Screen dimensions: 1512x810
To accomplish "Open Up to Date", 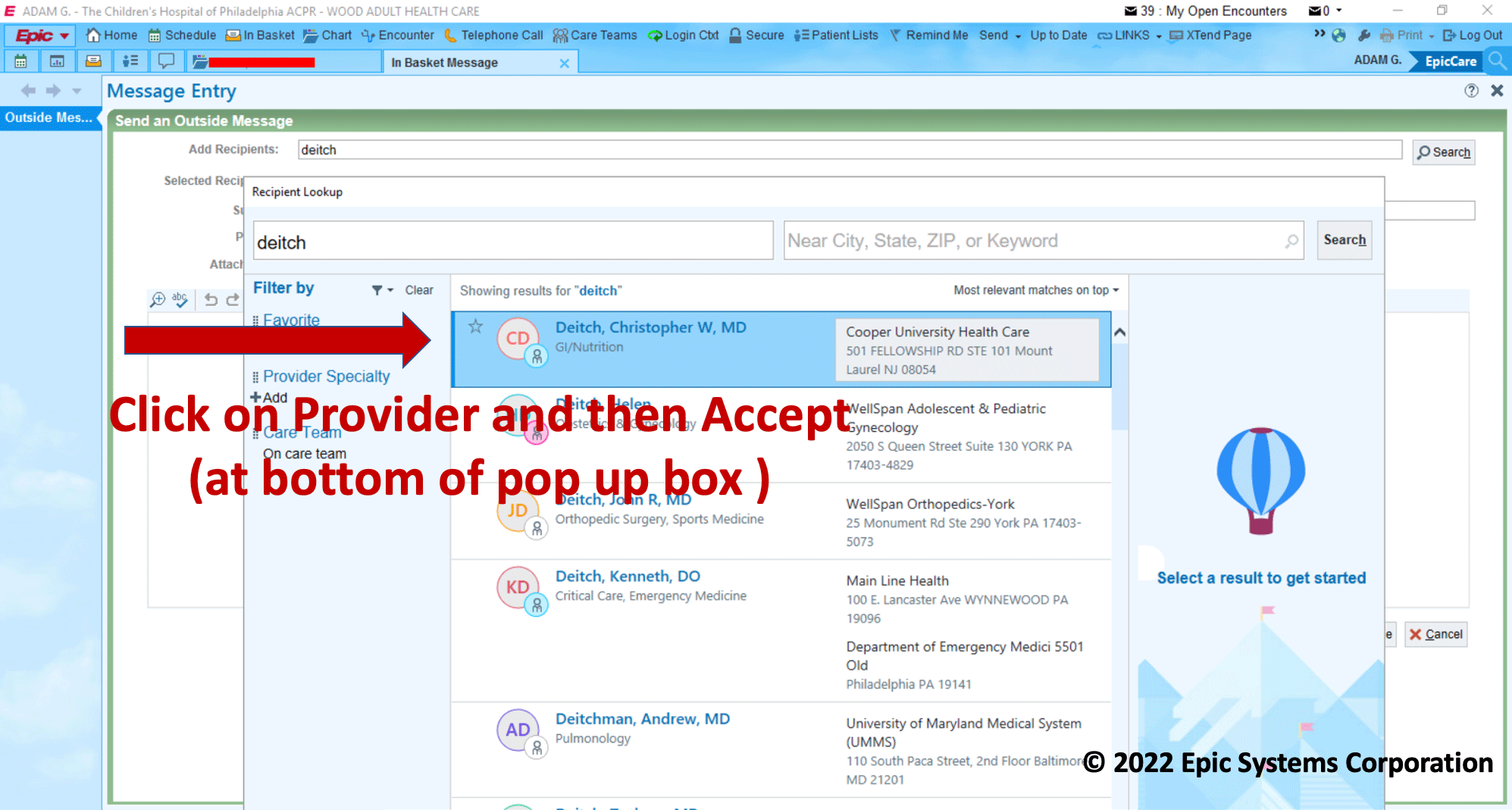I will 1058,35.
